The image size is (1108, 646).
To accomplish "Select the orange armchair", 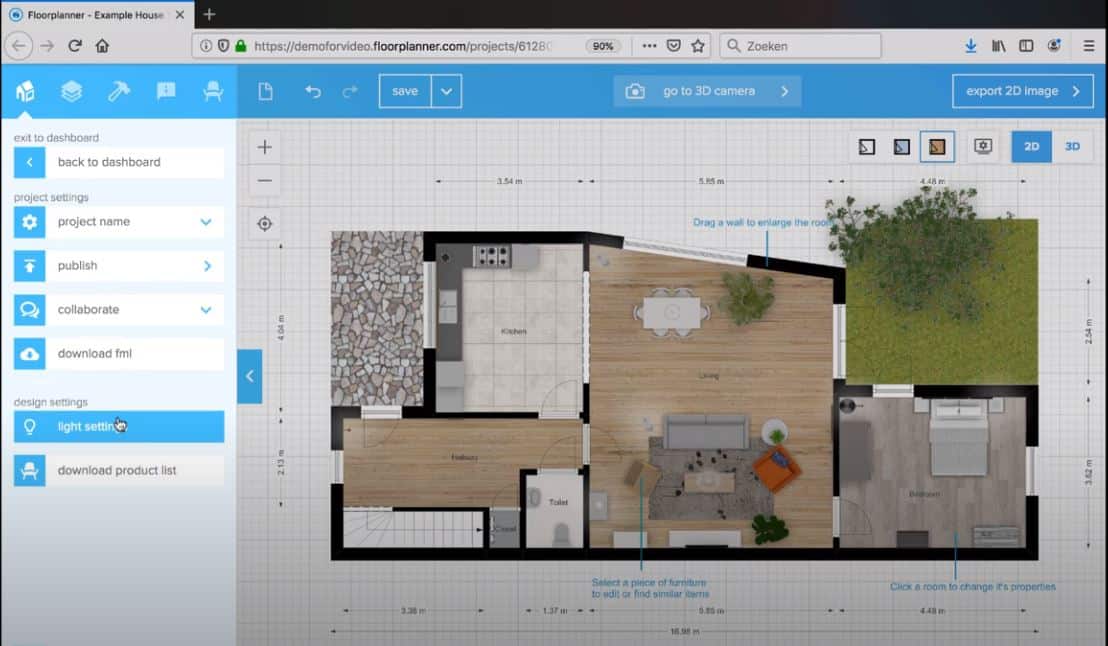I will pyautogui.click(x=777, y=469).
